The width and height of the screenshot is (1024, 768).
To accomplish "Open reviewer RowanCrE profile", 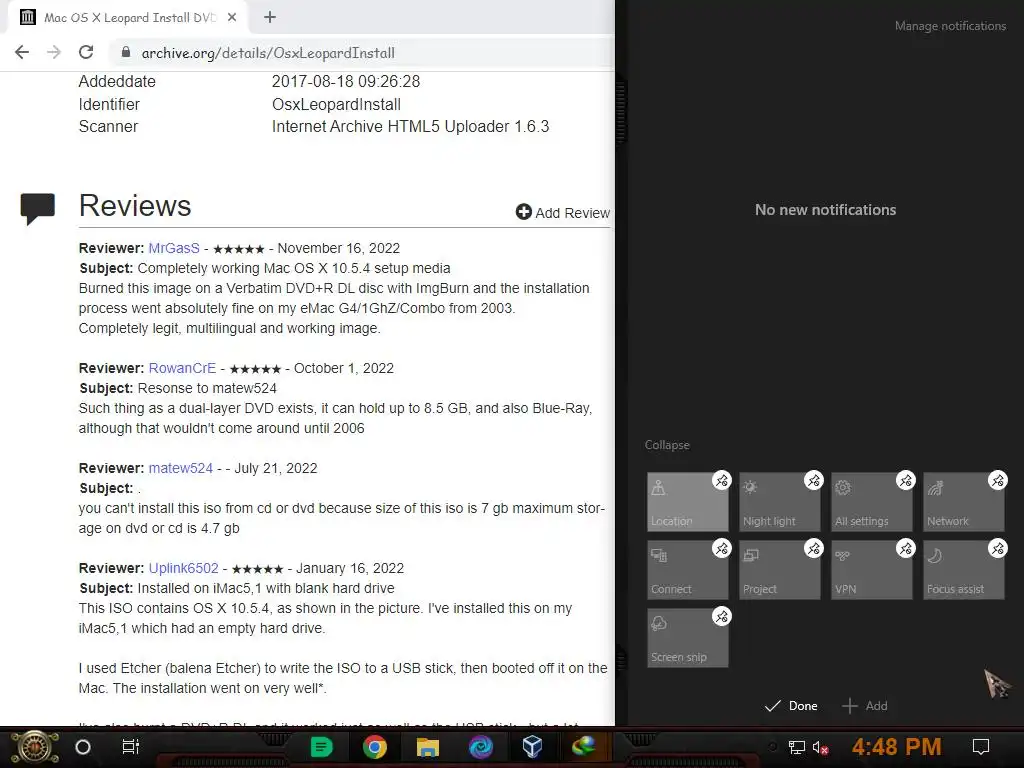I will (182, 368).
